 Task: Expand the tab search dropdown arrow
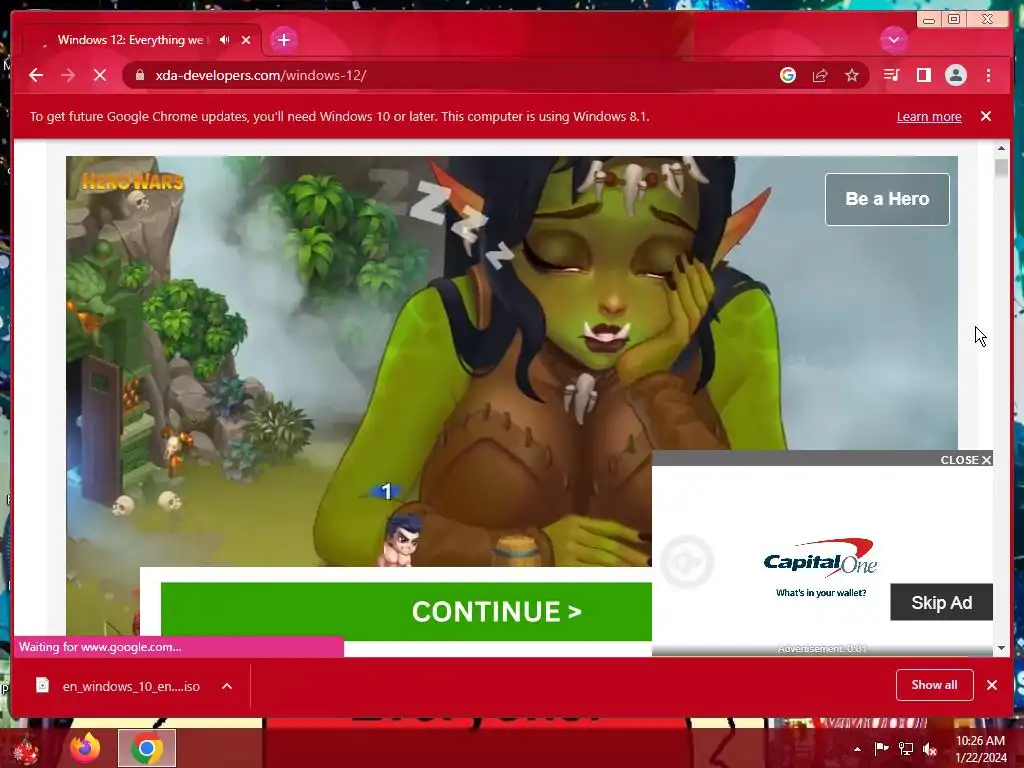tap(893, 40)
